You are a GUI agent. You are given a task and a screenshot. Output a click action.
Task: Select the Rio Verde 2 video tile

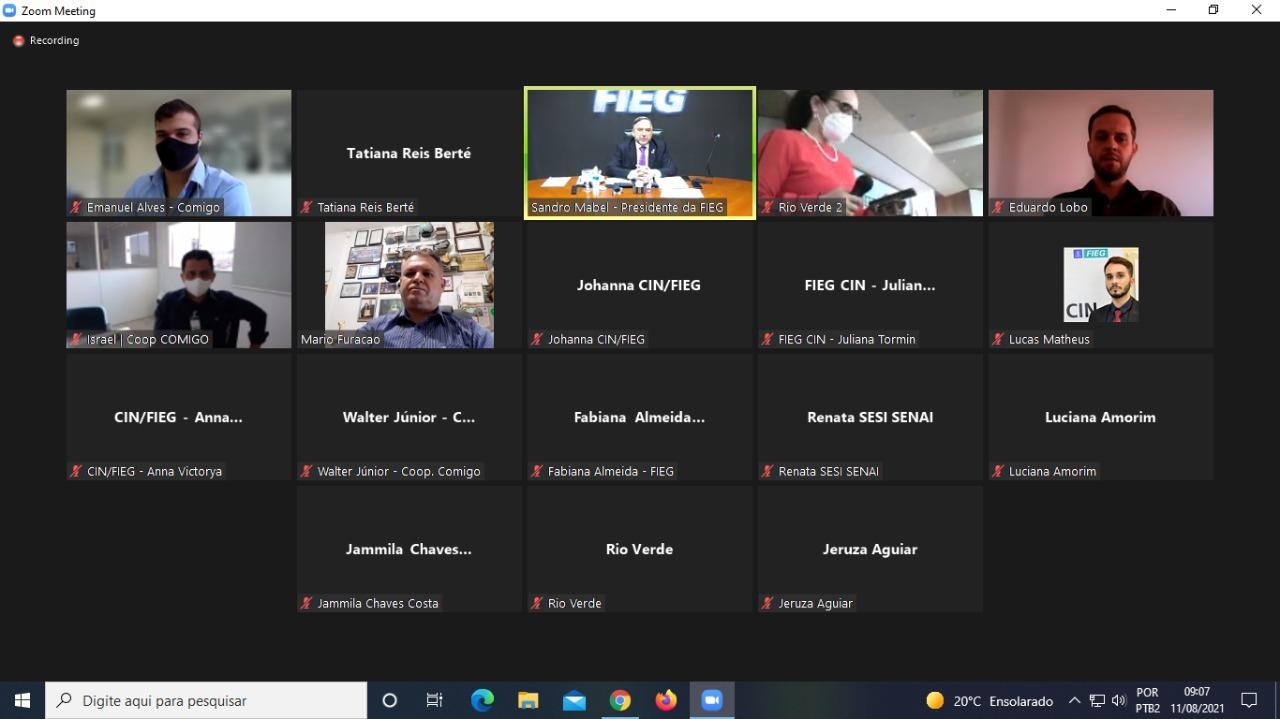pos(870,153)
